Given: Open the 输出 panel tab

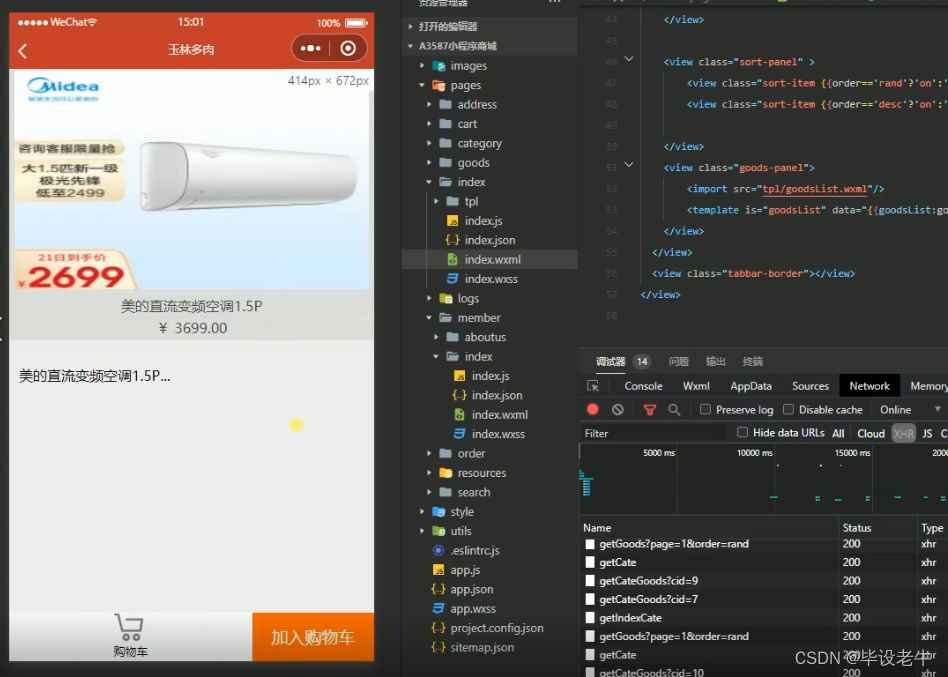Looking at the screenshot, I should coord(715,361).
